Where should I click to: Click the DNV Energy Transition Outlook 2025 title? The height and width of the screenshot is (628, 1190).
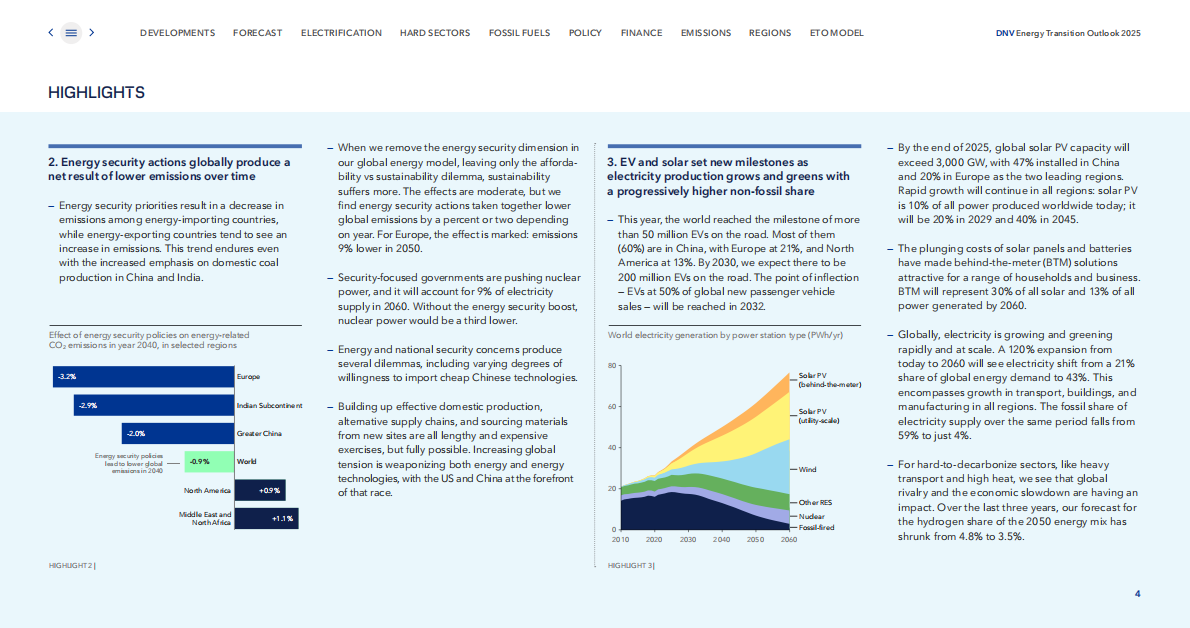coord(1068,33)
